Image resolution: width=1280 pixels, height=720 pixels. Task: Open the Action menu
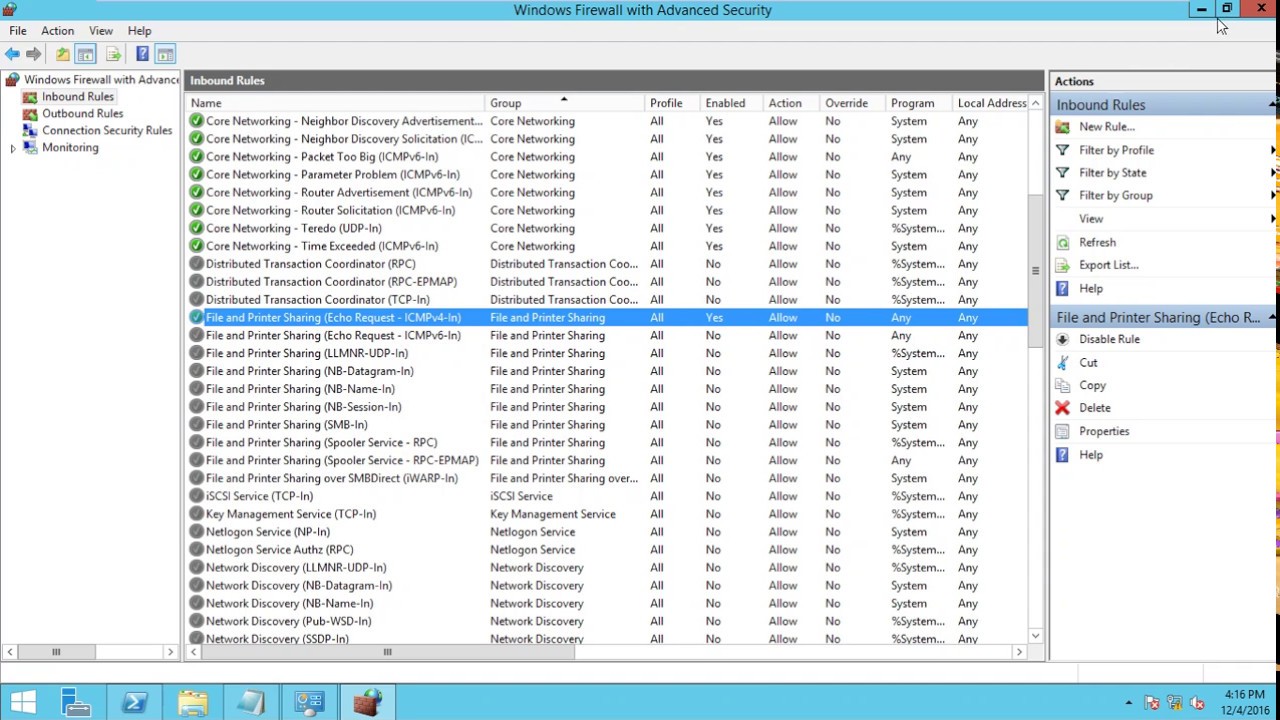pyautogui.click(x=57, y=31)
